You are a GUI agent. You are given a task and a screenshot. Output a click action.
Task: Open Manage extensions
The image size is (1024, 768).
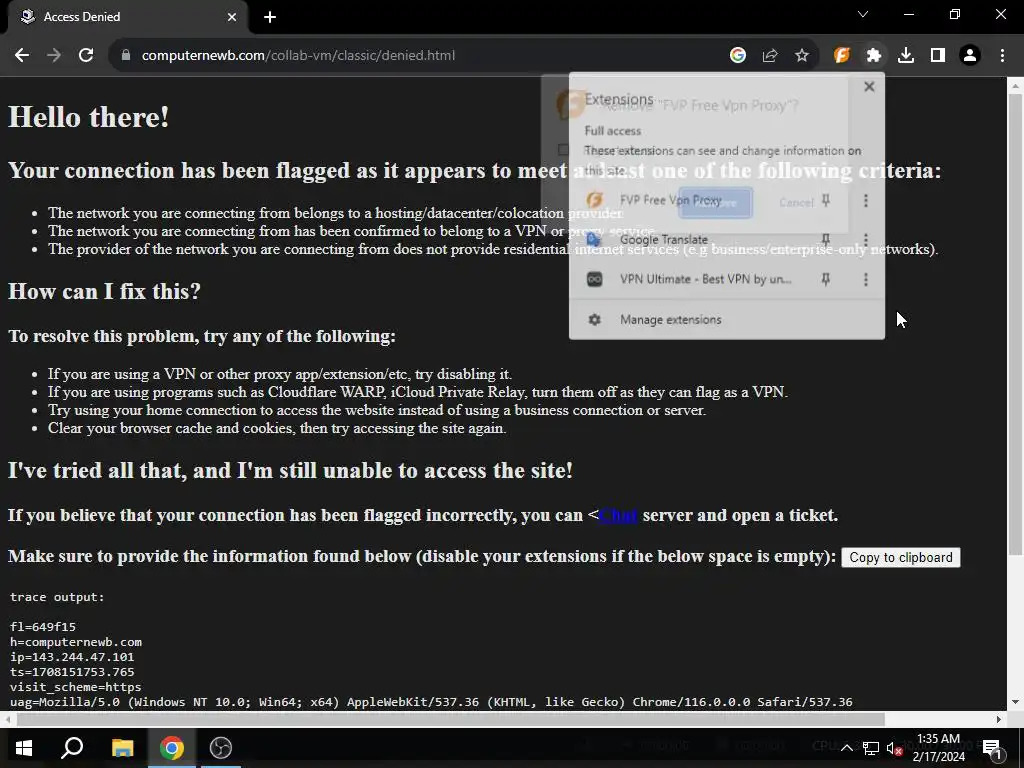727,319
